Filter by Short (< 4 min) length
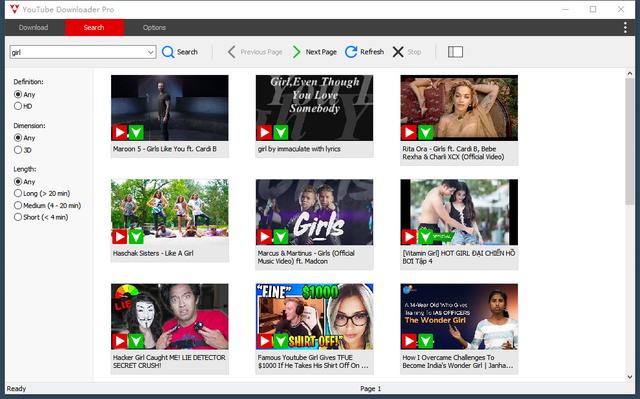 18,217
